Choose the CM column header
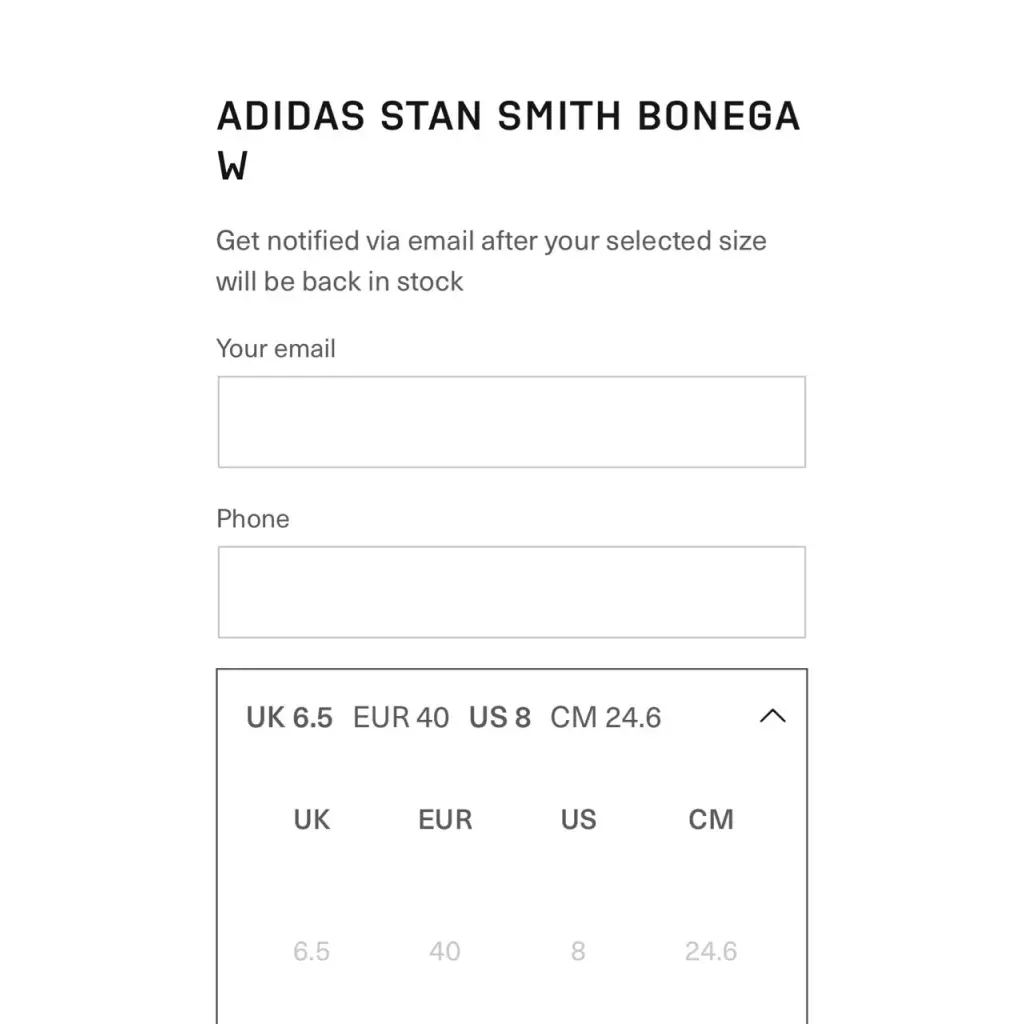Screen dimensions: 1024x1024 click(x=711, y=819)
